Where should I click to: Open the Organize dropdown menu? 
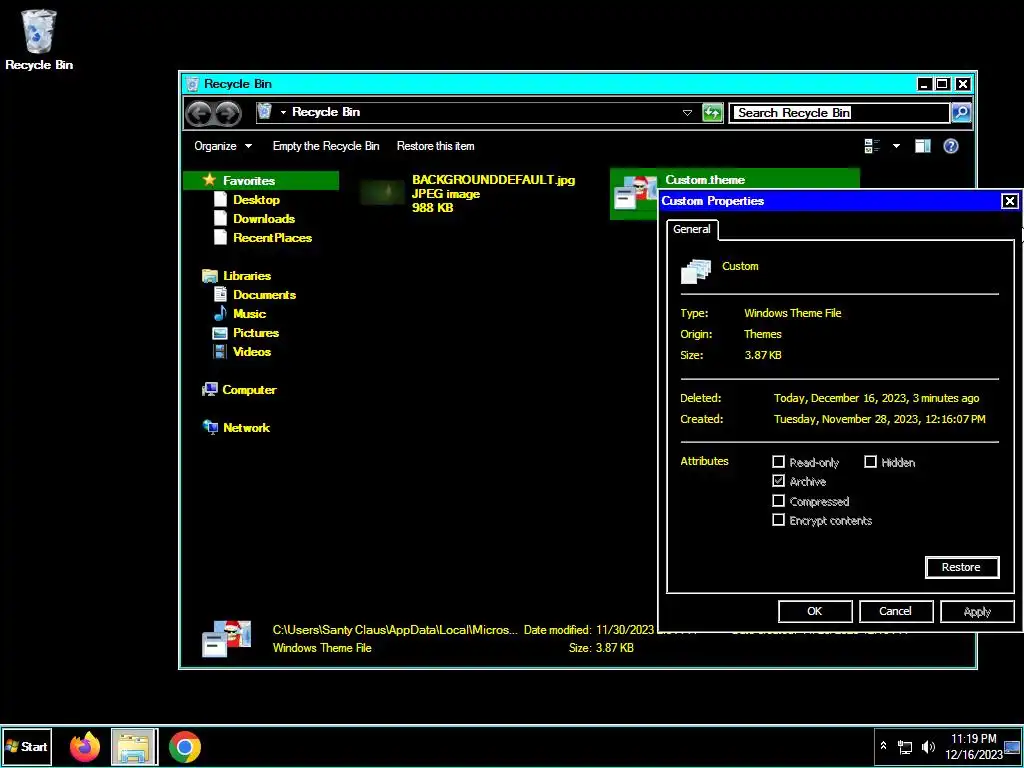pos(223,146)
